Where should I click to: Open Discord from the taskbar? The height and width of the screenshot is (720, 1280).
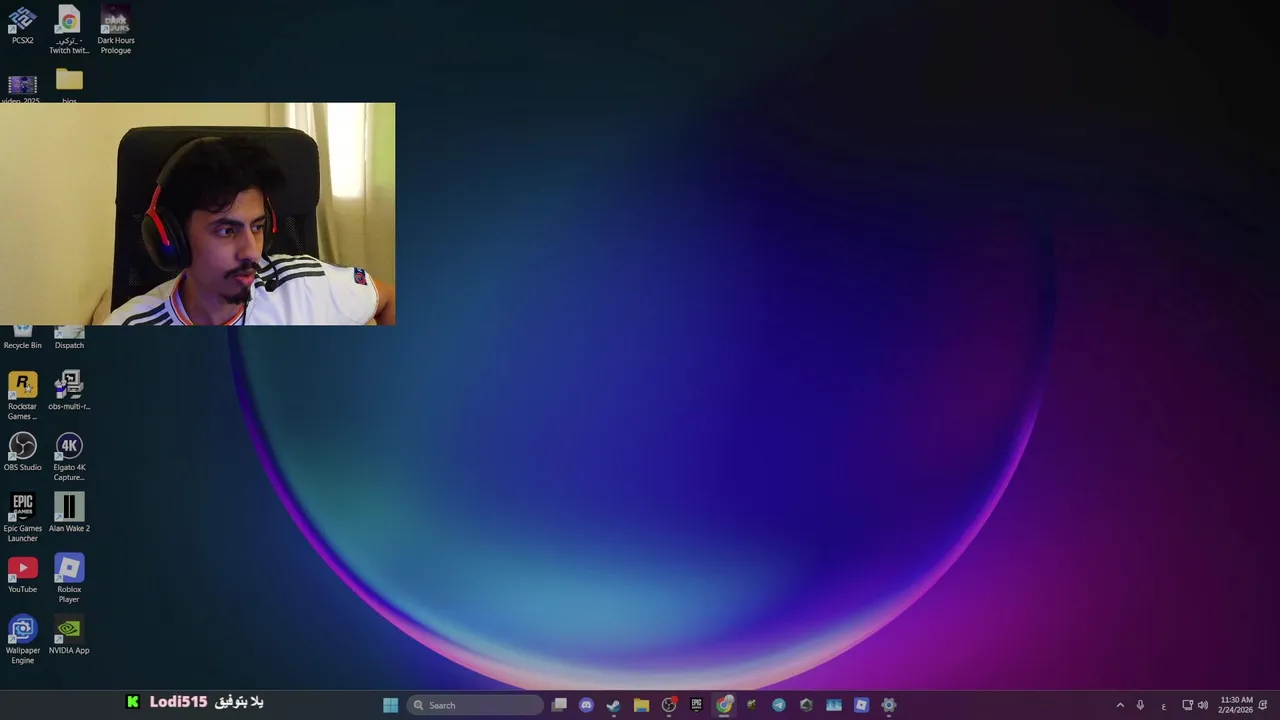tap(586, 705)
